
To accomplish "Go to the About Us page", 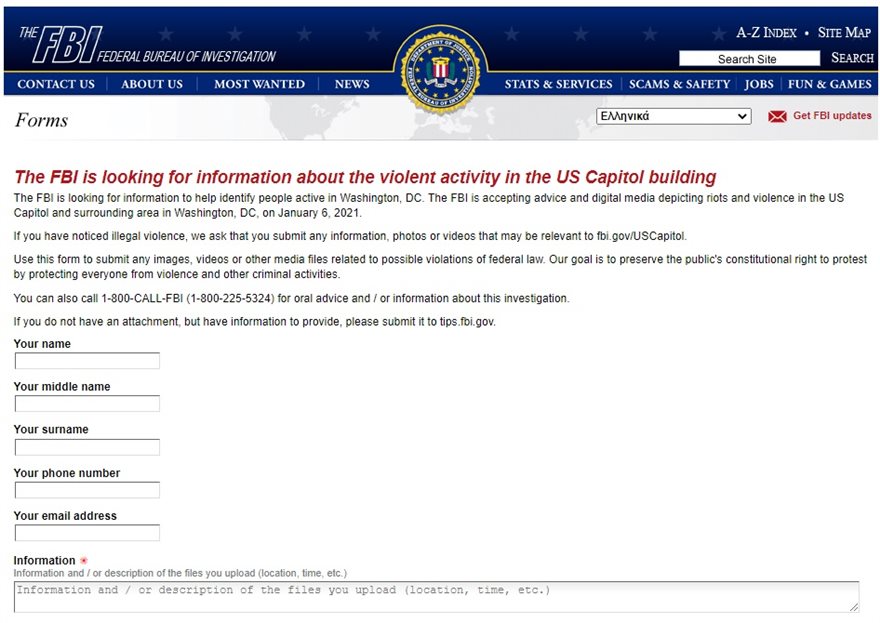I will click(152, 84).
